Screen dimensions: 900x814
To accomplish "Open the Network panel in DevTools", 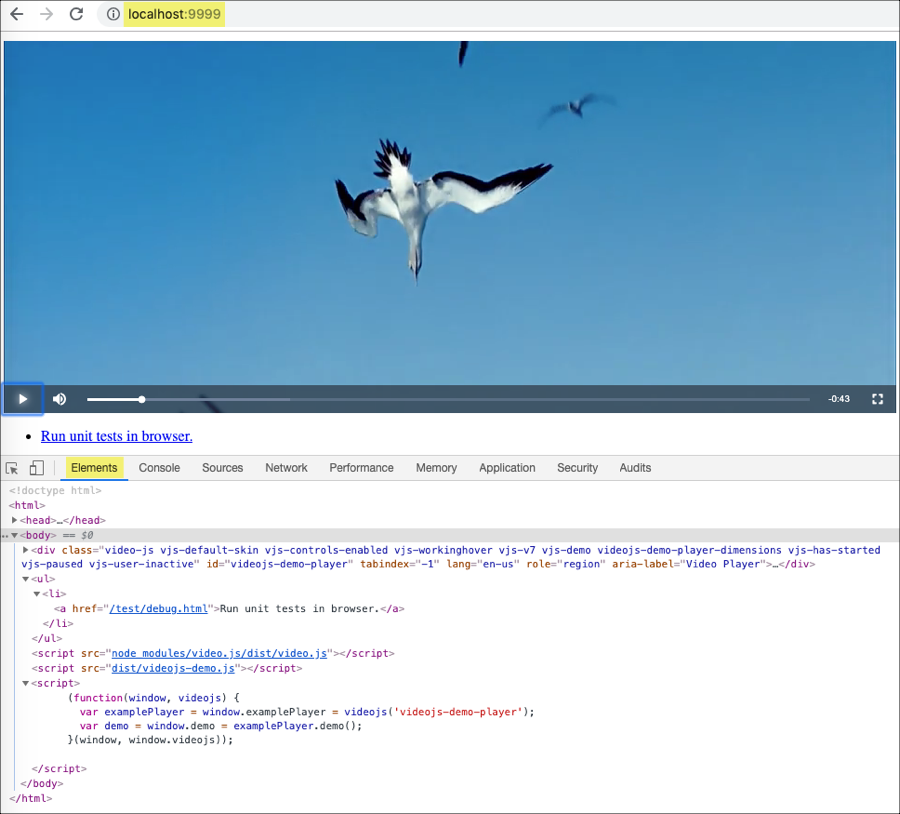I will click(286, 467).
